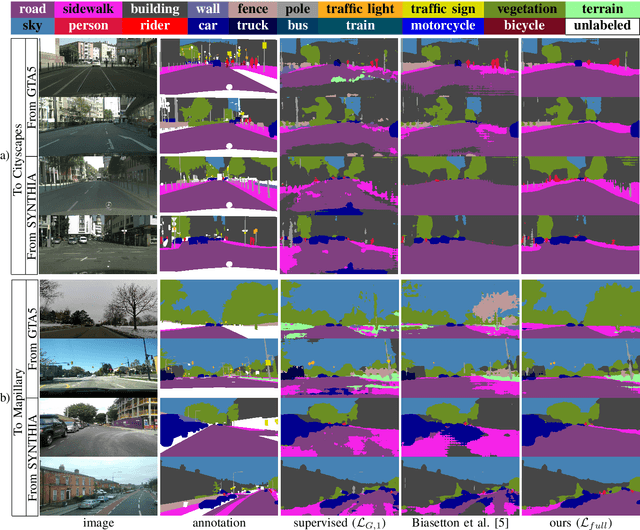Click the 'supervised (L_G,1)' column caption

pyautogui.click(x=340, y=523)
